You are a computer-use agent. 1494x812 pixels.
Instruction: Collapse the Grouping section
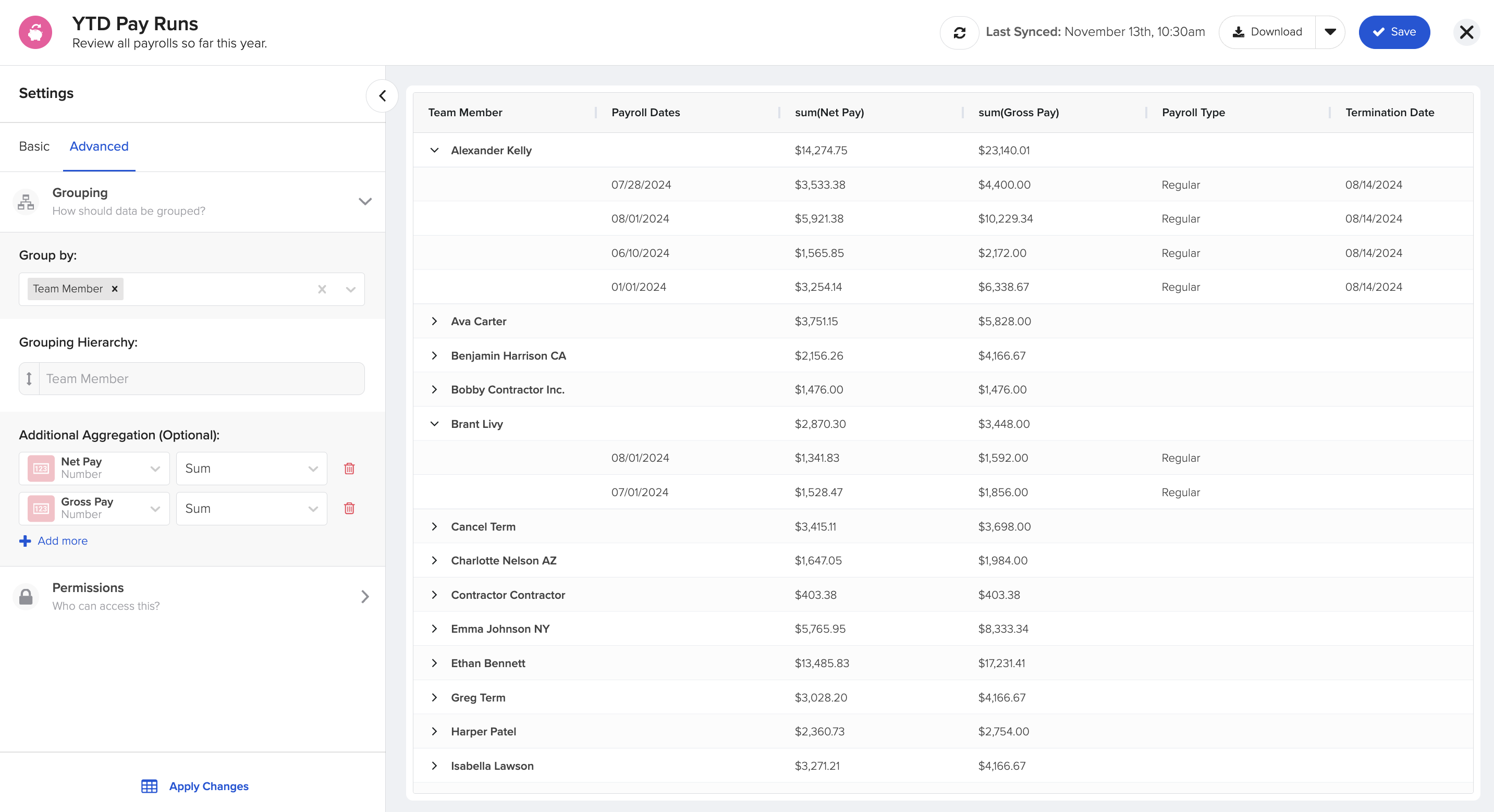365,202
